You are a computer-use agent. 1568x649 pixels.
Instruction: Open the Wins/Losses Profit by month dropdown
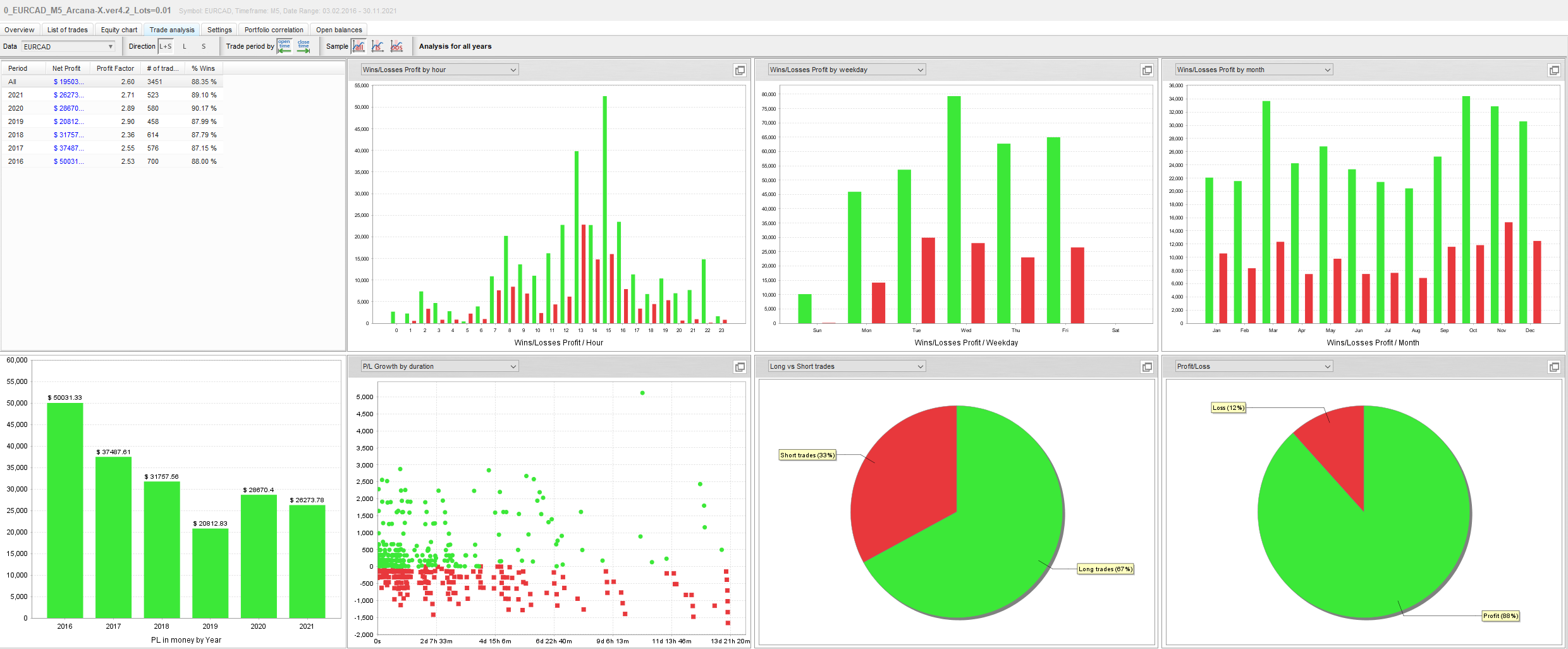point(1254,70)
